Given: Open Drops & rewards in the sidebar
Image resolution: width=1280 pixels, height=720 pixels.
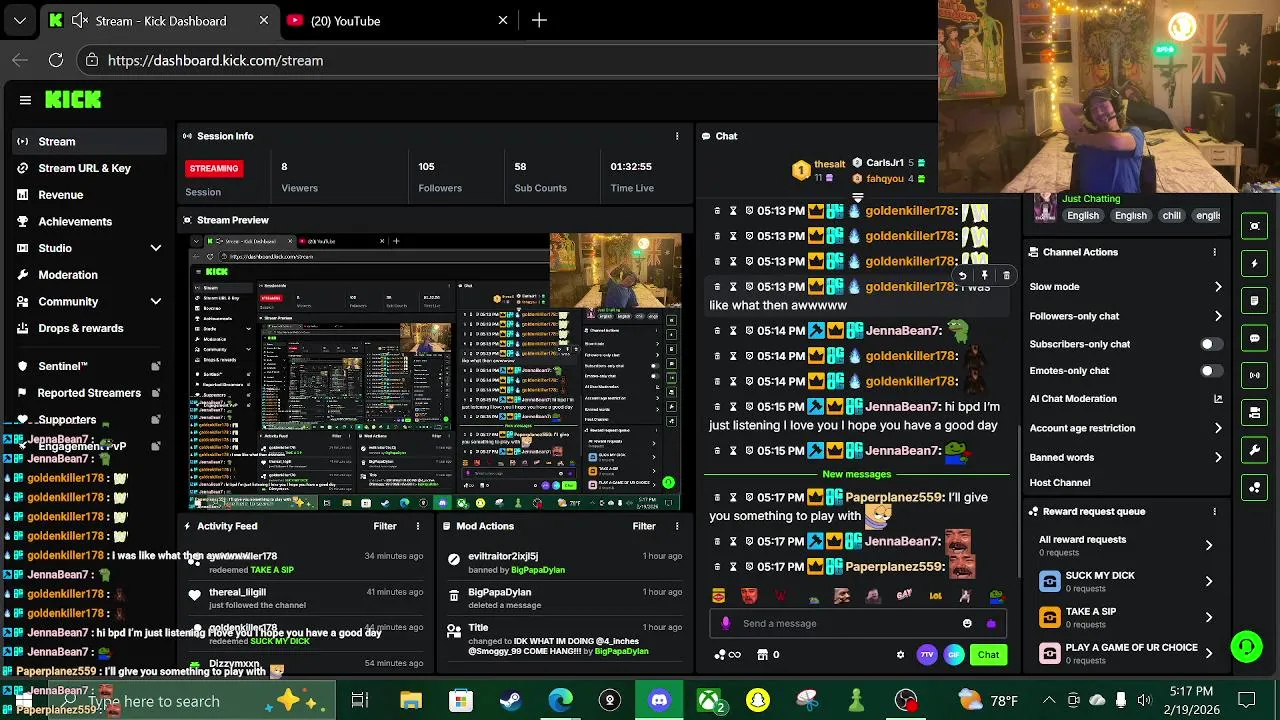Looking at the screenshot, I should (x=80, y=328).
